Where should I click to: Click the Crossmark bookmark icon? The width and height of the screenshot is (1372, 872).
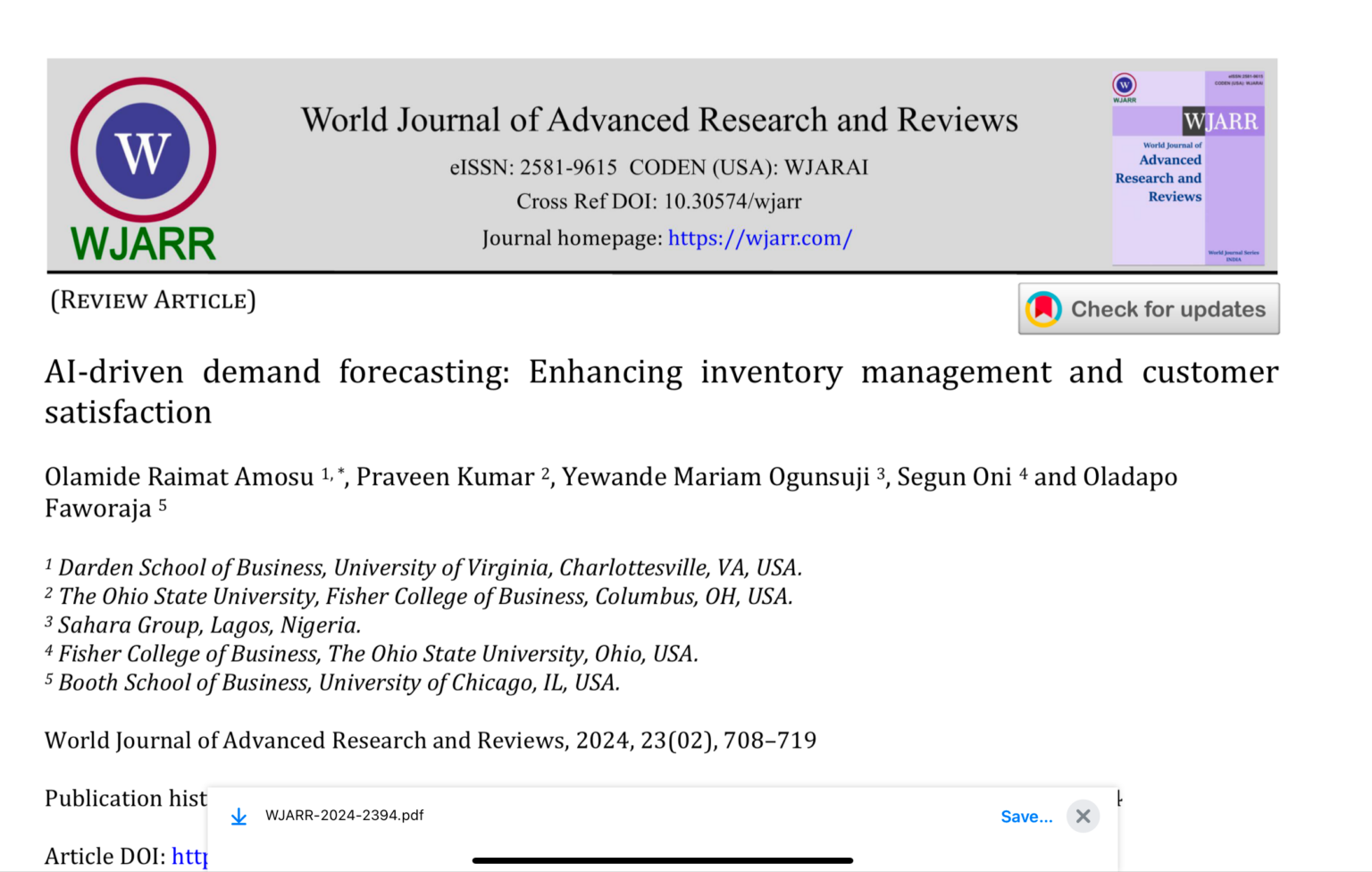[1043, 309]
